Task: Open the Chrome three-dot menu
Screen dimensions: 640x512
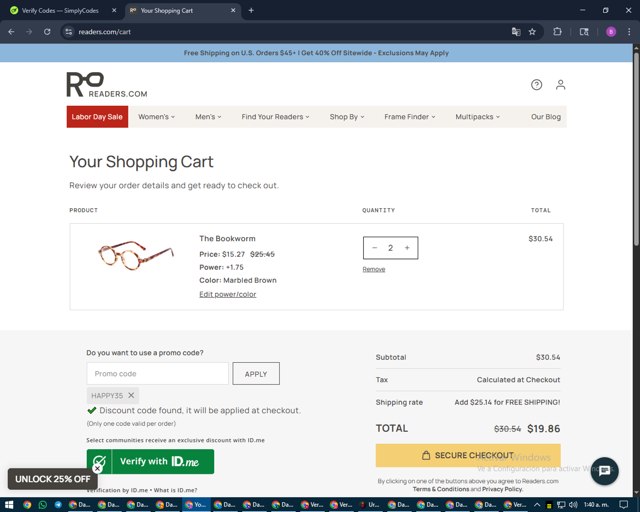Action: (629, 32)
